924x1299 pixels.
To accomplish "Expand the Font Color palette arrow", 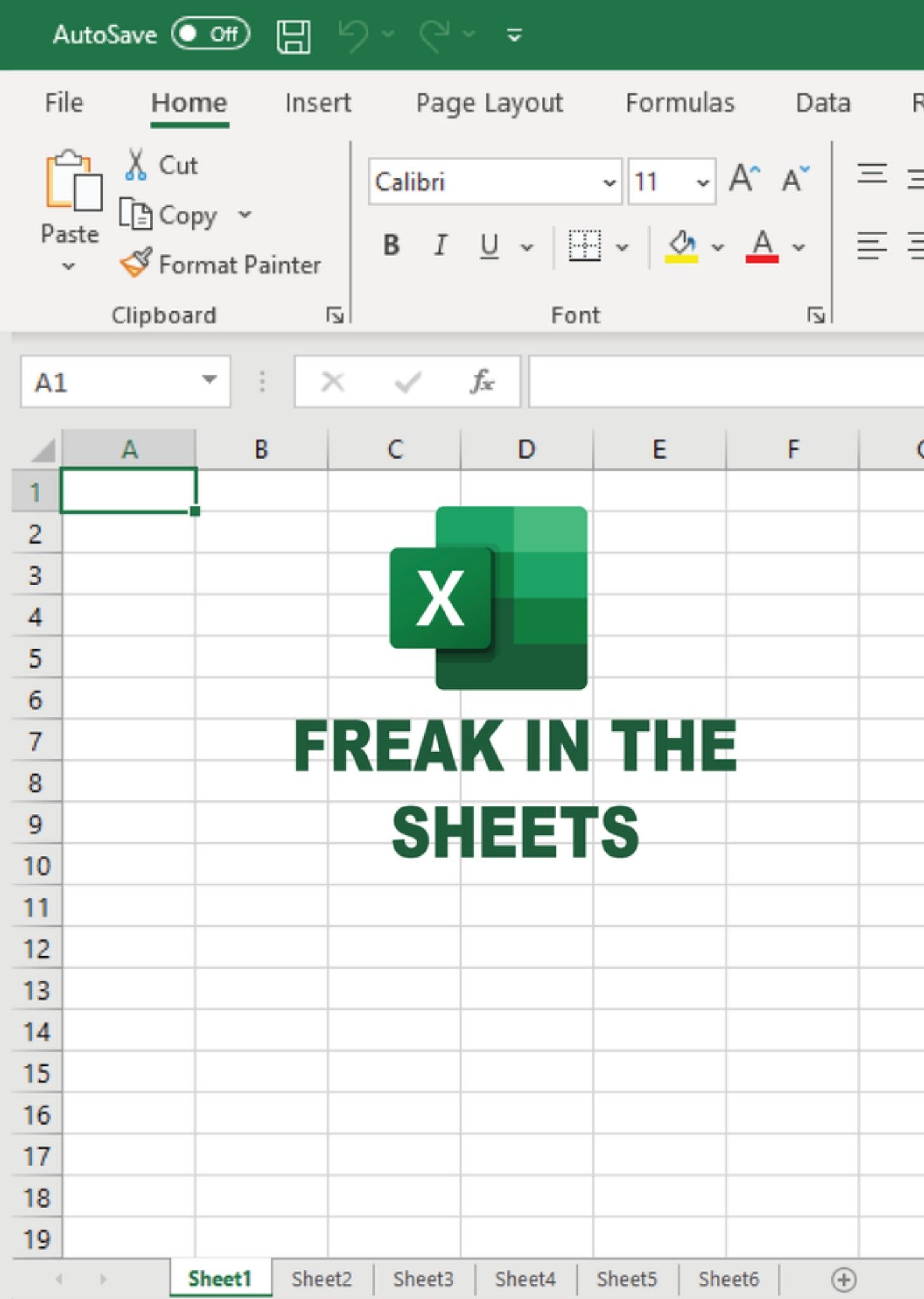I will (x=799, y=247).
